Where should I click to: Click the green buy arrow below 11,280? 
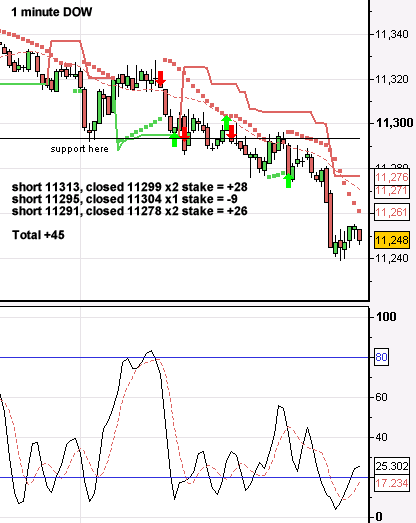[x=289, y=181]
